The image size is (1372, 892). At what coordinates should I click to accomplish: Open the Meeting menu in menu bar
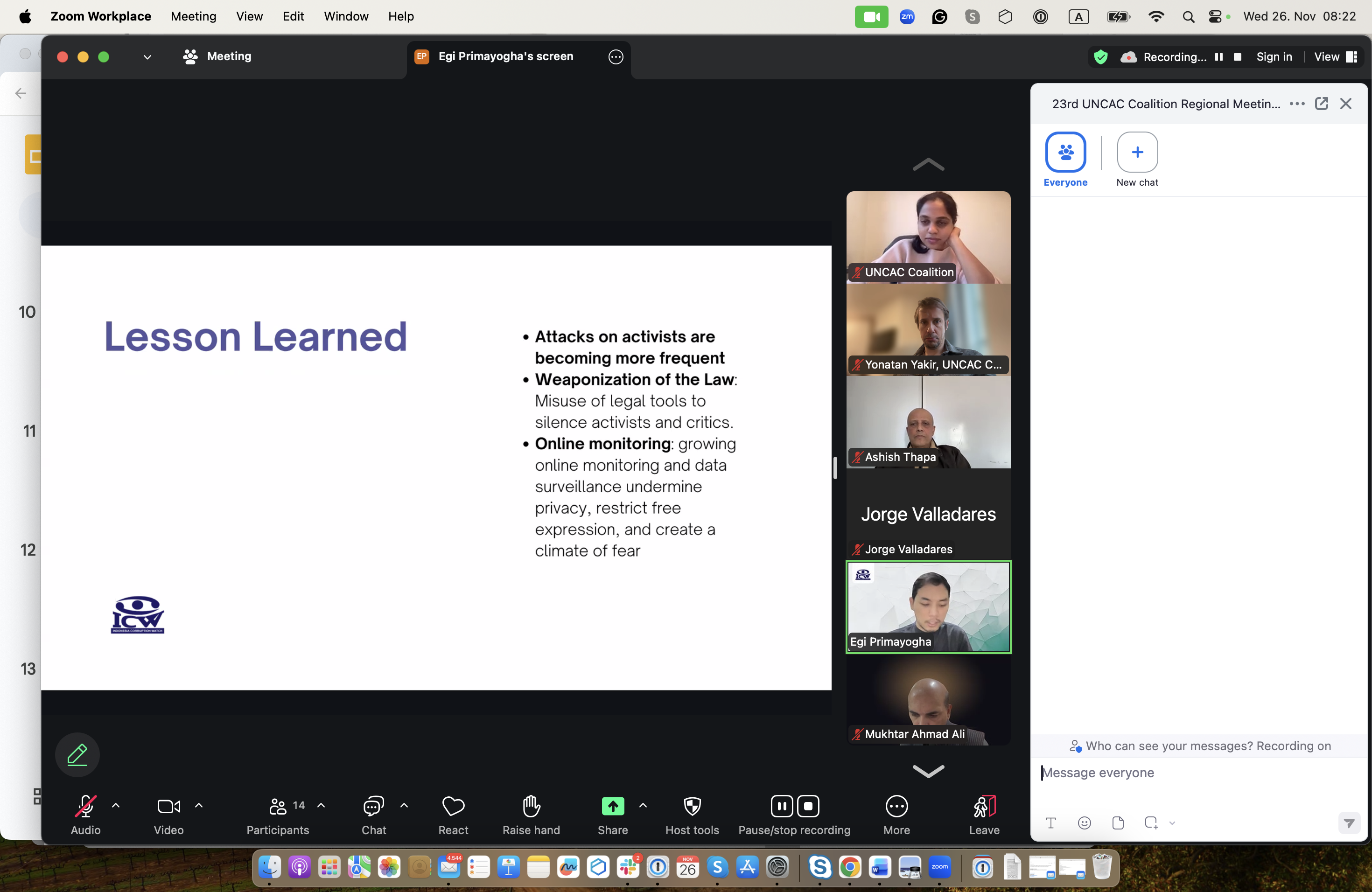pyautogui.click(x=193, y=16)
